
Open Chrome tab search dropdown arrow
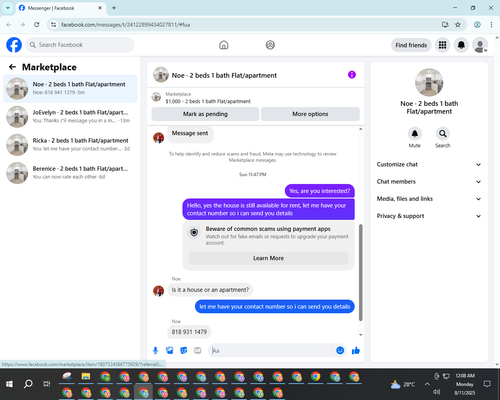coord(8,8)
